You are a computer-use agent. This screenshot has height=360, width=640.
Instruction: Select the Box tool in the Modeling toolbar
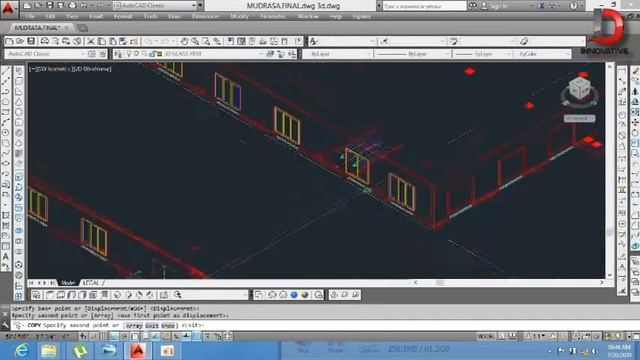[x=19, y=81]
